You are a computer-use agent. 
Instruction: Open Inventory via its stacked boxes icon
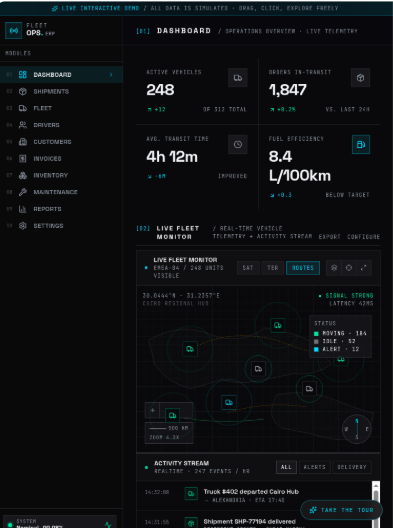[23, 175]
